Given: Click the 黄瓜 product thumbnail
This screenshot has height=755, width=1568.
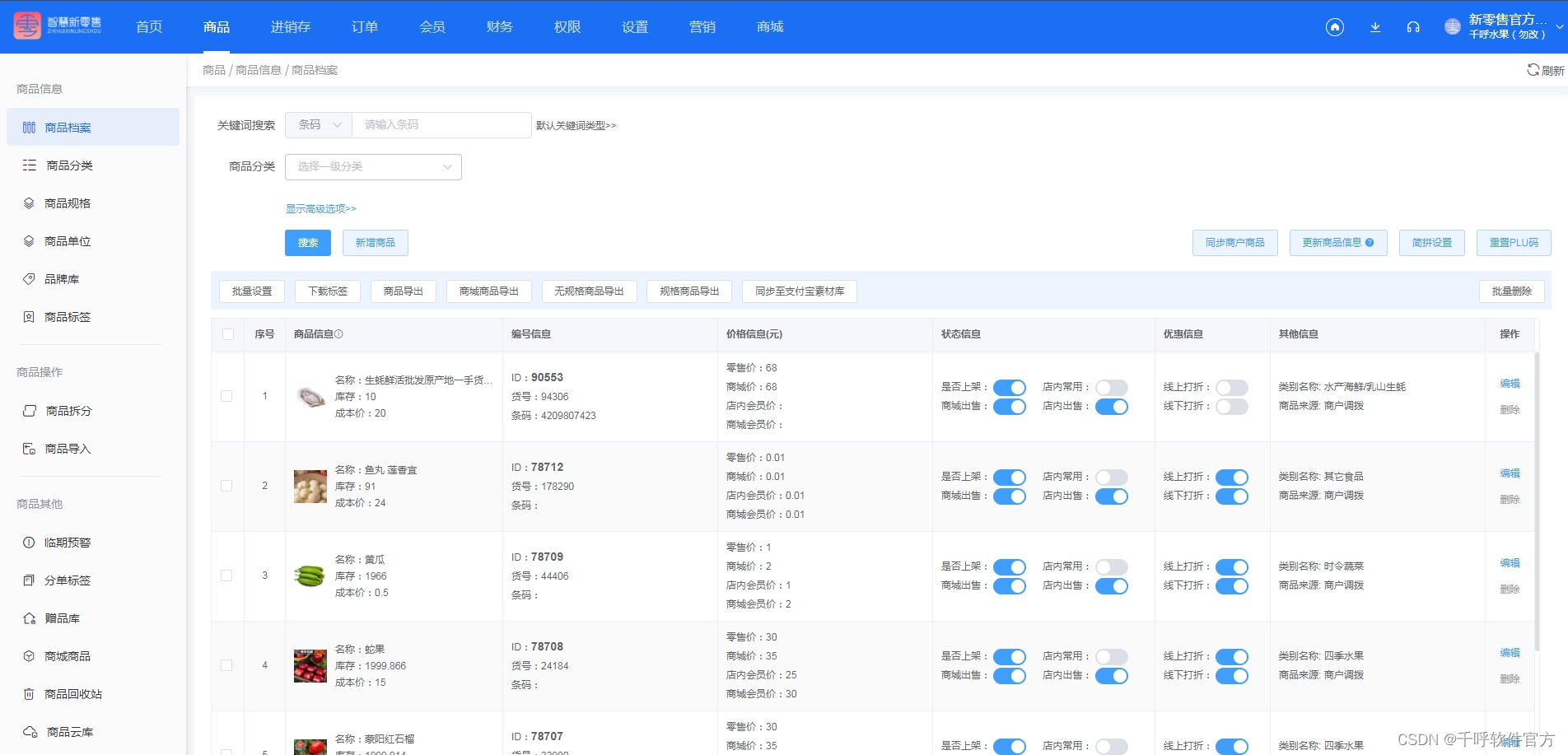Looking at the screenshot, I should click(310, 576).
